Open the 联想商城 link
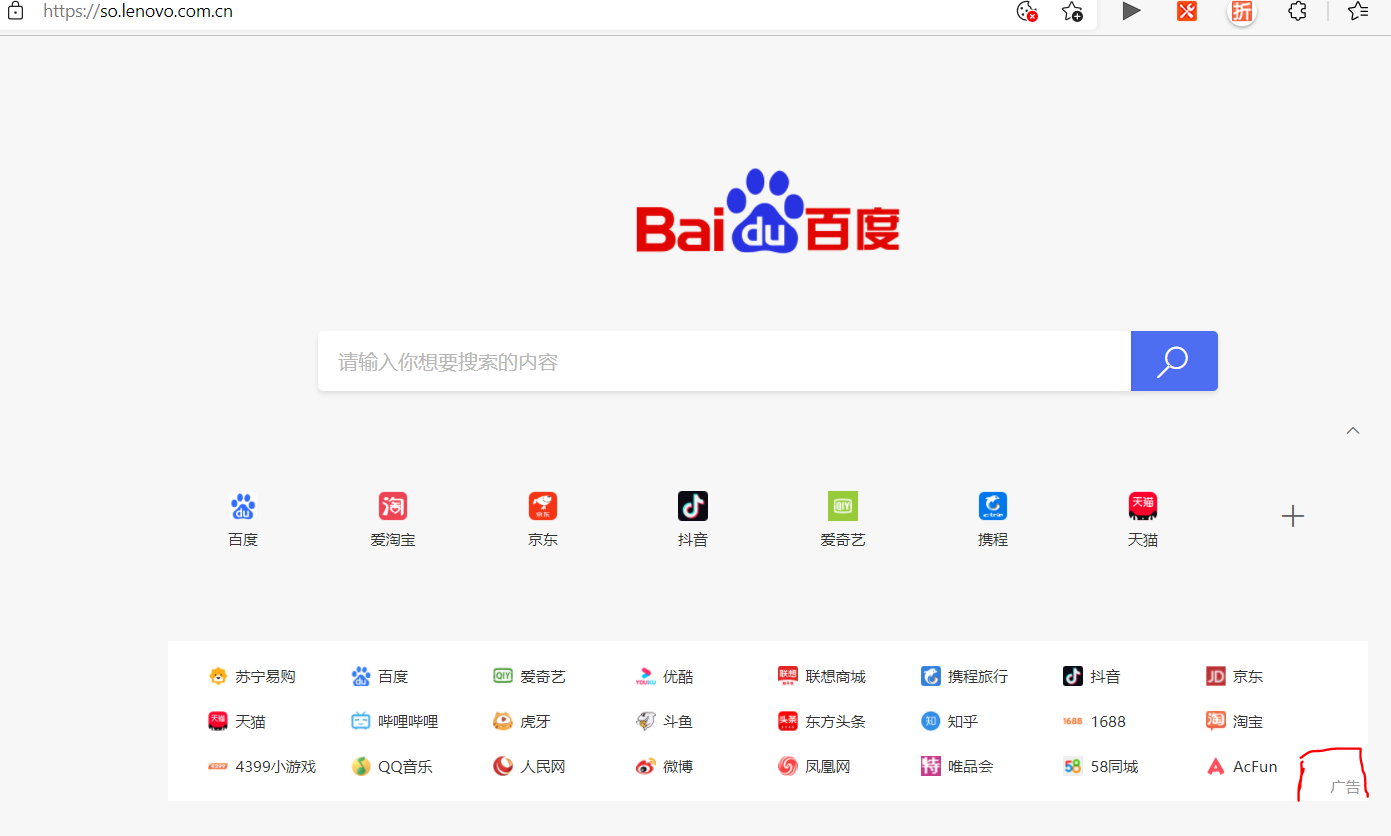 (822, 677)
